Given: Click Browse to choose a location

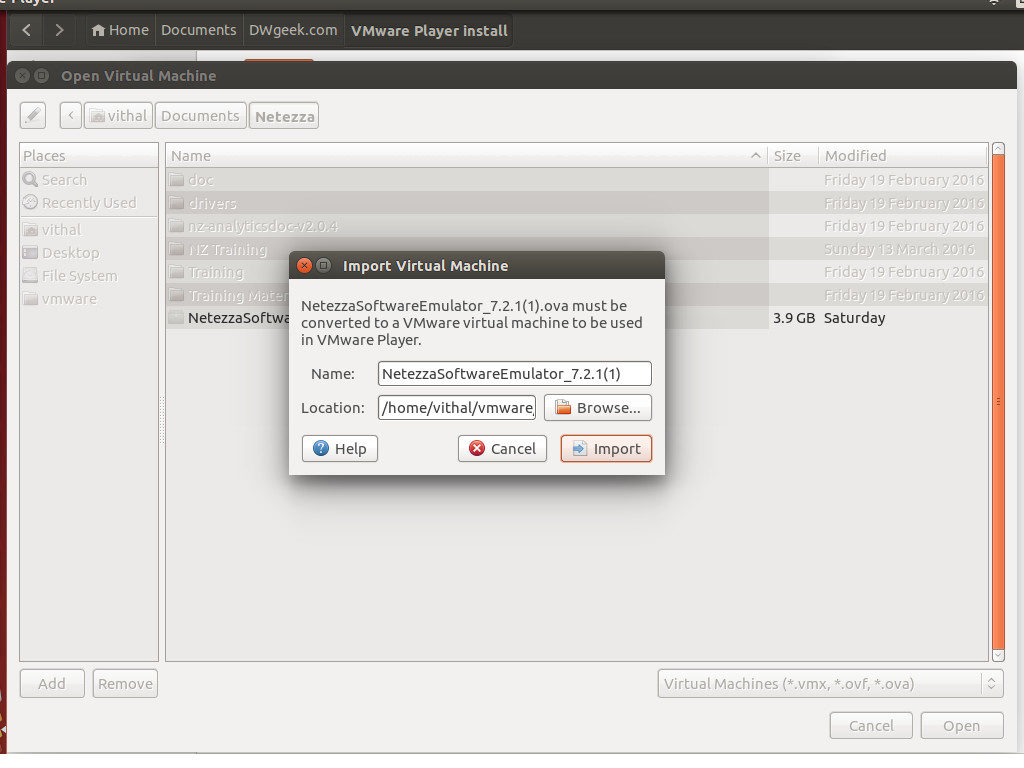Looking at the screenshot, I should coord(598,408).
